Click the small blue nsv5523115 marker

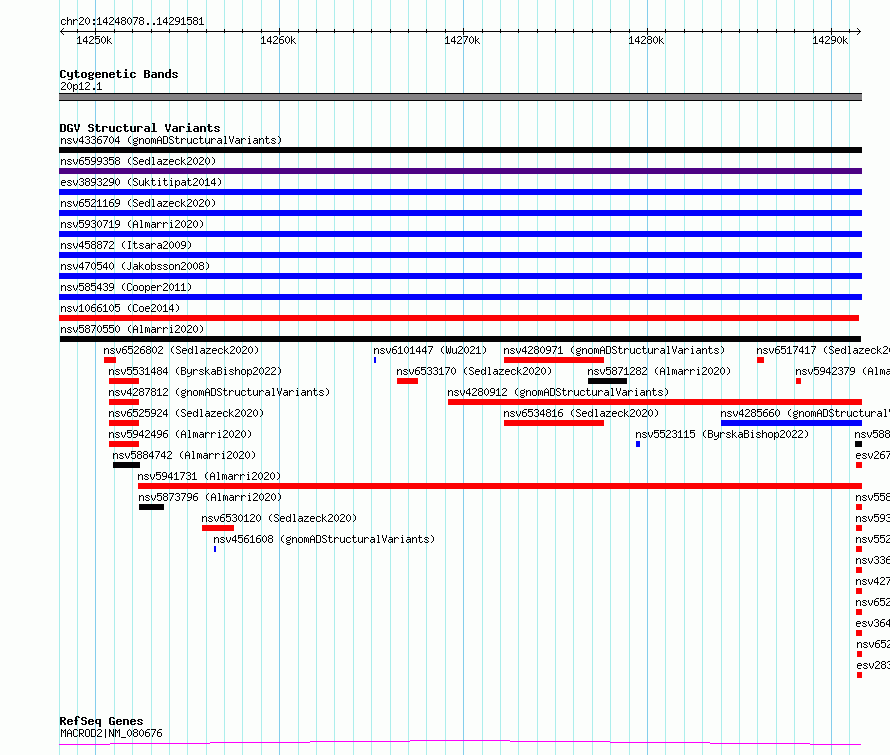pos(638,444)
